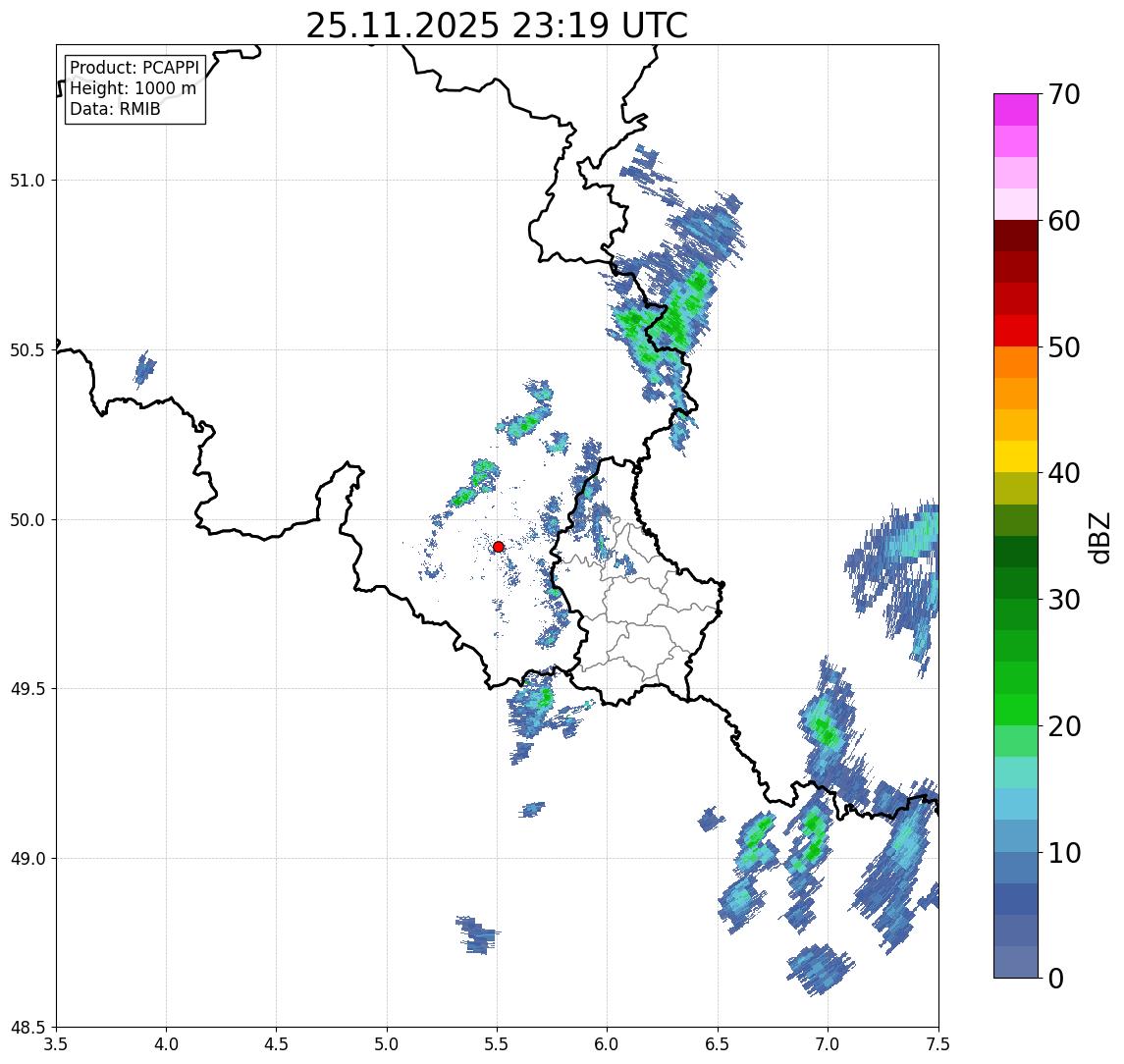1124x1064 pixels.
Task: Click the longitude axis label 3.5
Action: pyautogui.click(x=56, y=1044)
